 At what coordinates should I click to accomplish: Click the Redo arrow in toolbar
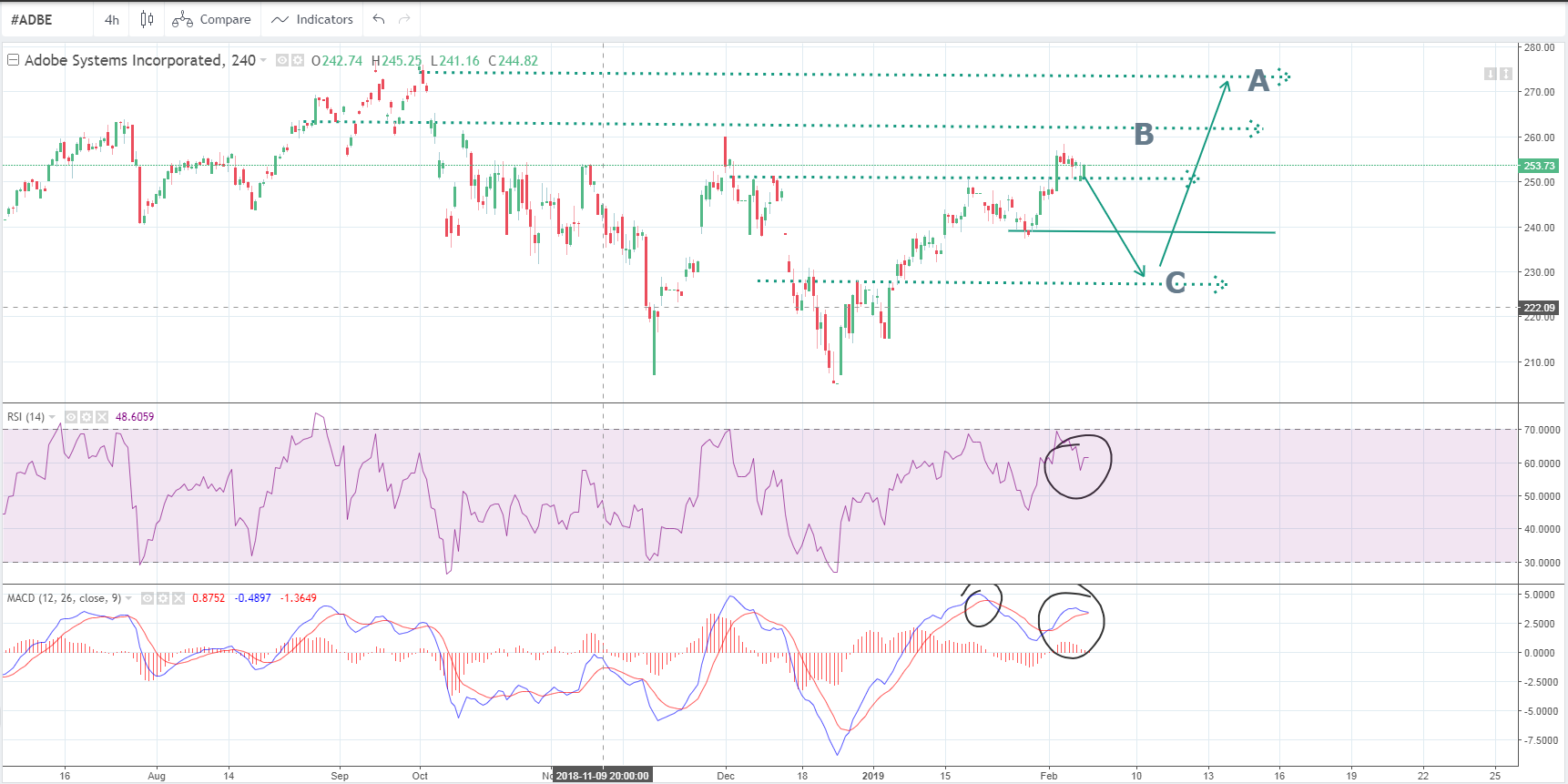404,19
